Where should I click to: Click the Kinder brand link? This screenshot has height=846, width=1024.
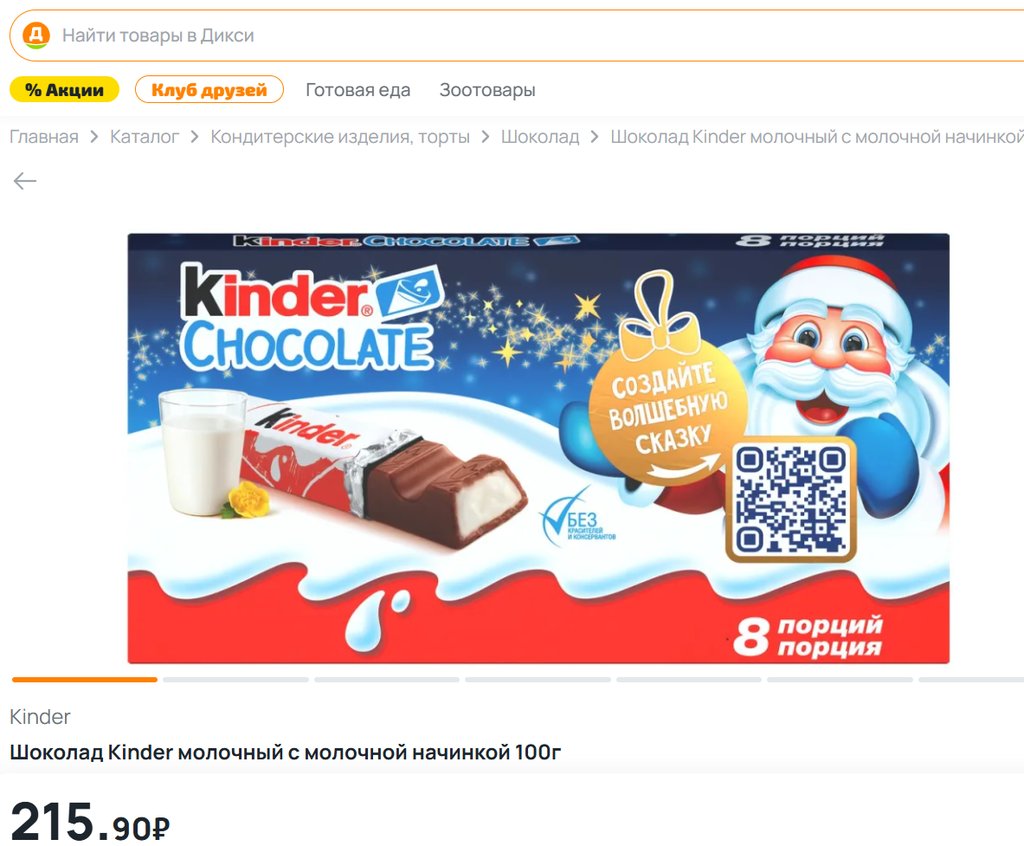[x=40, y=717]
